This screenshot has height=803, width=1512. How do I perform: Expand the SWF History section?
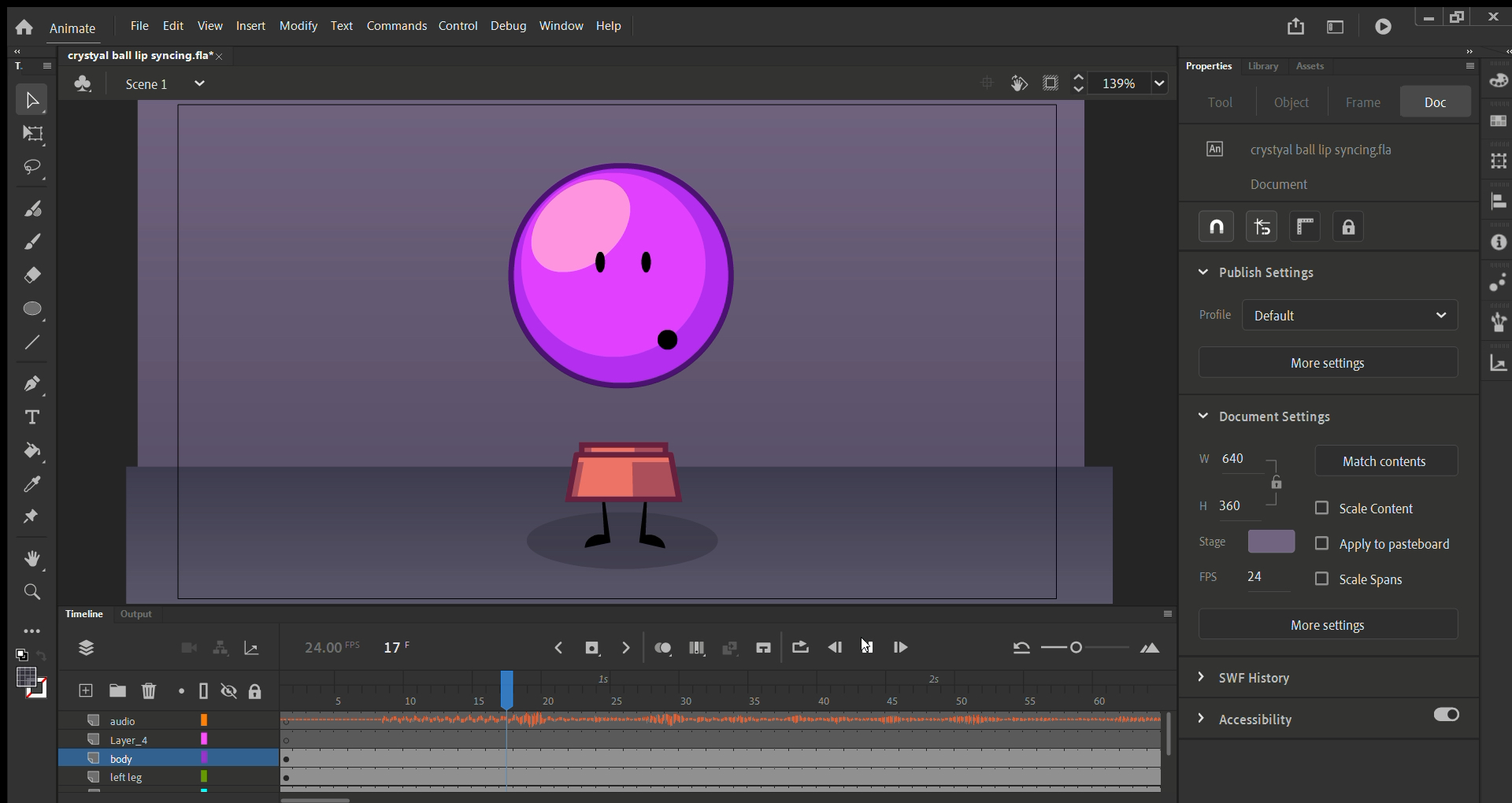(1201, 677)
